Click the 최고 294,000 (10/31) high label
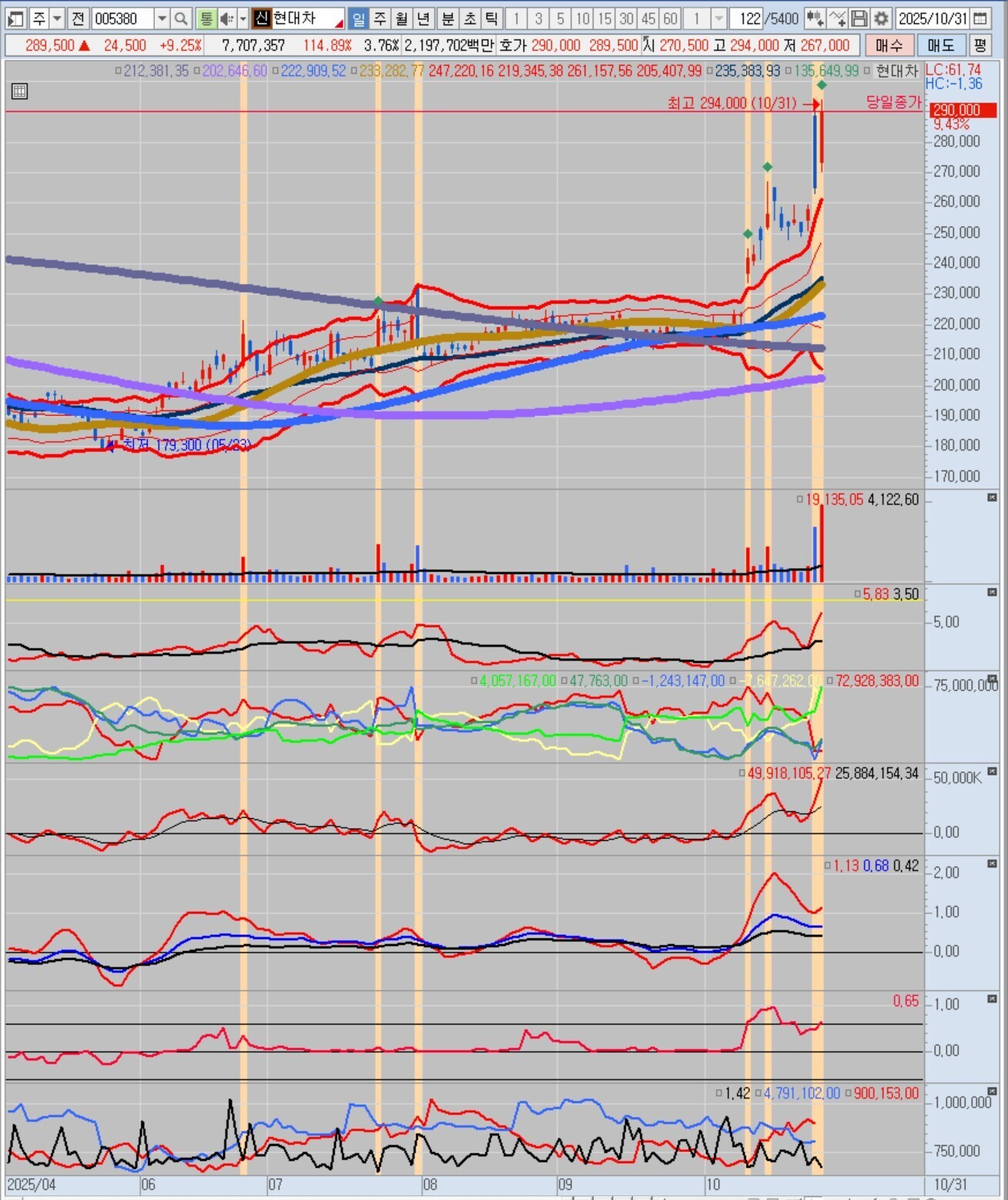1008x1200 pixels. (732, 102)
